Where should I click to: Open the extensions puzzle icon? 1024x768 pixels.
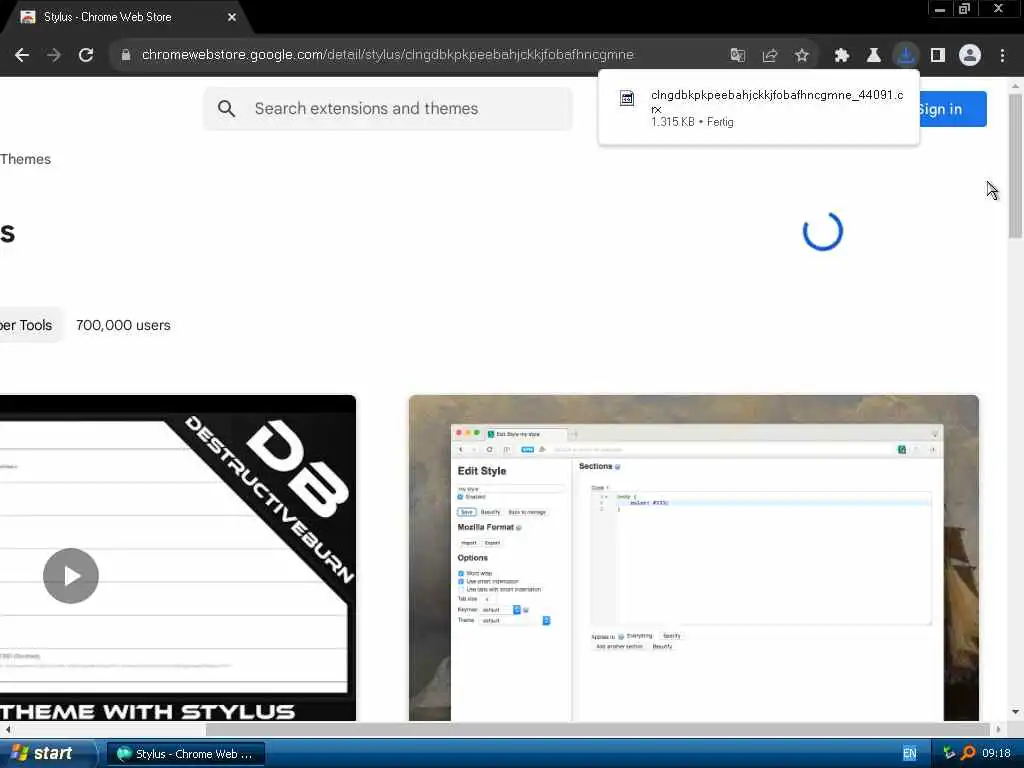pyautogui.click(x=842, y=55)
